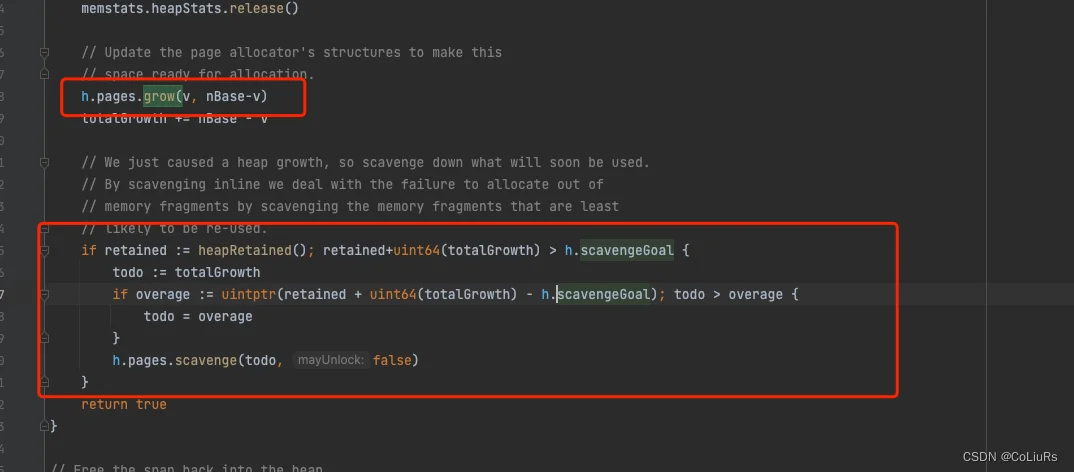The image size is (1074, 472).
Task: Place the cursor on "heapRetained()" call
Action: click(x=252, y=251)
